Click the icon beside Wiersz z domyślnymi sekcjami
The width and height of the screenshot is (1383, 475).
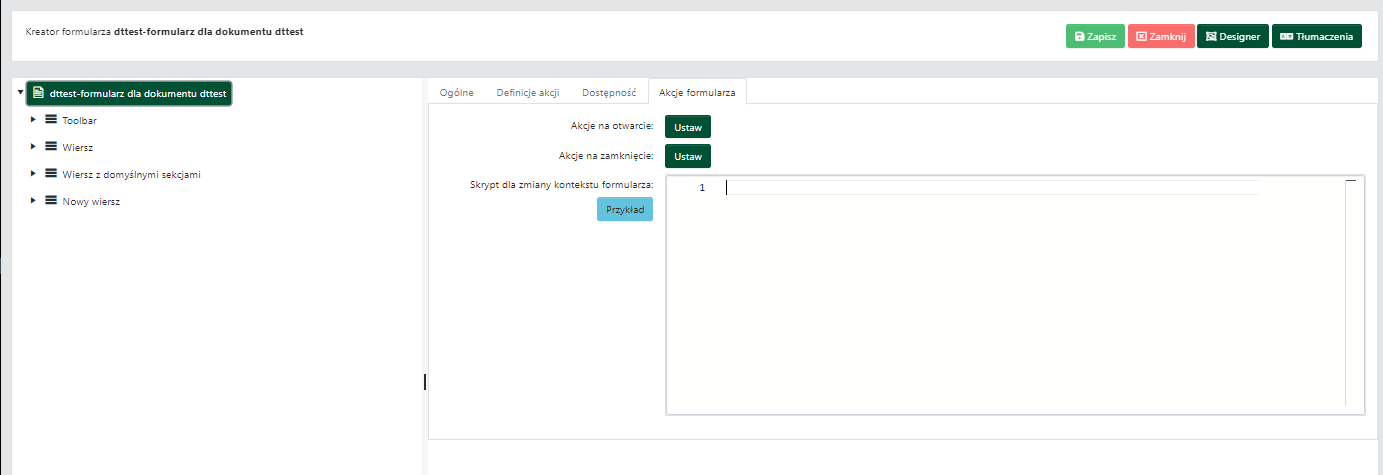(x=51, y=174)
